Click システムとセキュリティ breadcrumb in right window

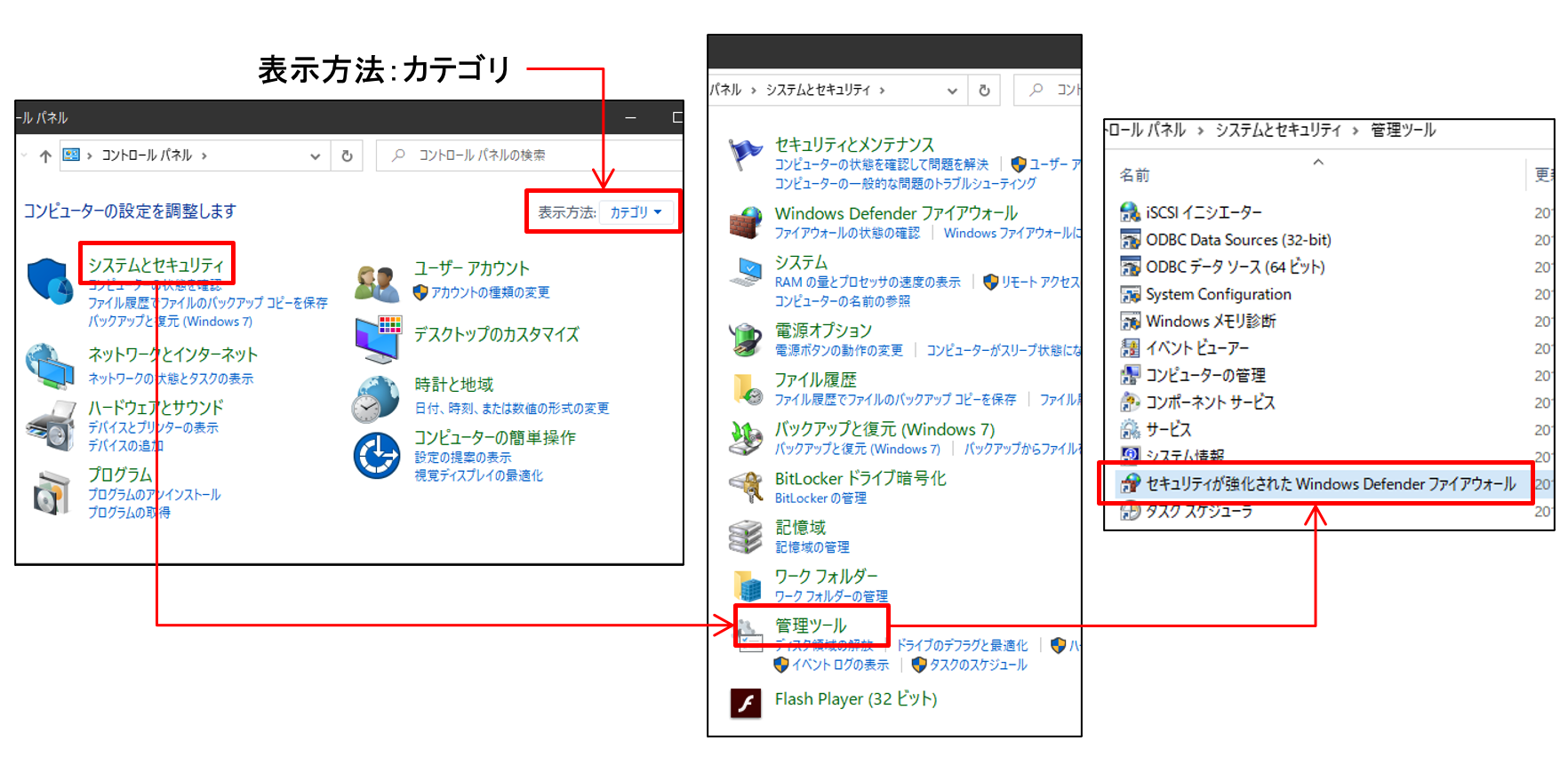1278,131
